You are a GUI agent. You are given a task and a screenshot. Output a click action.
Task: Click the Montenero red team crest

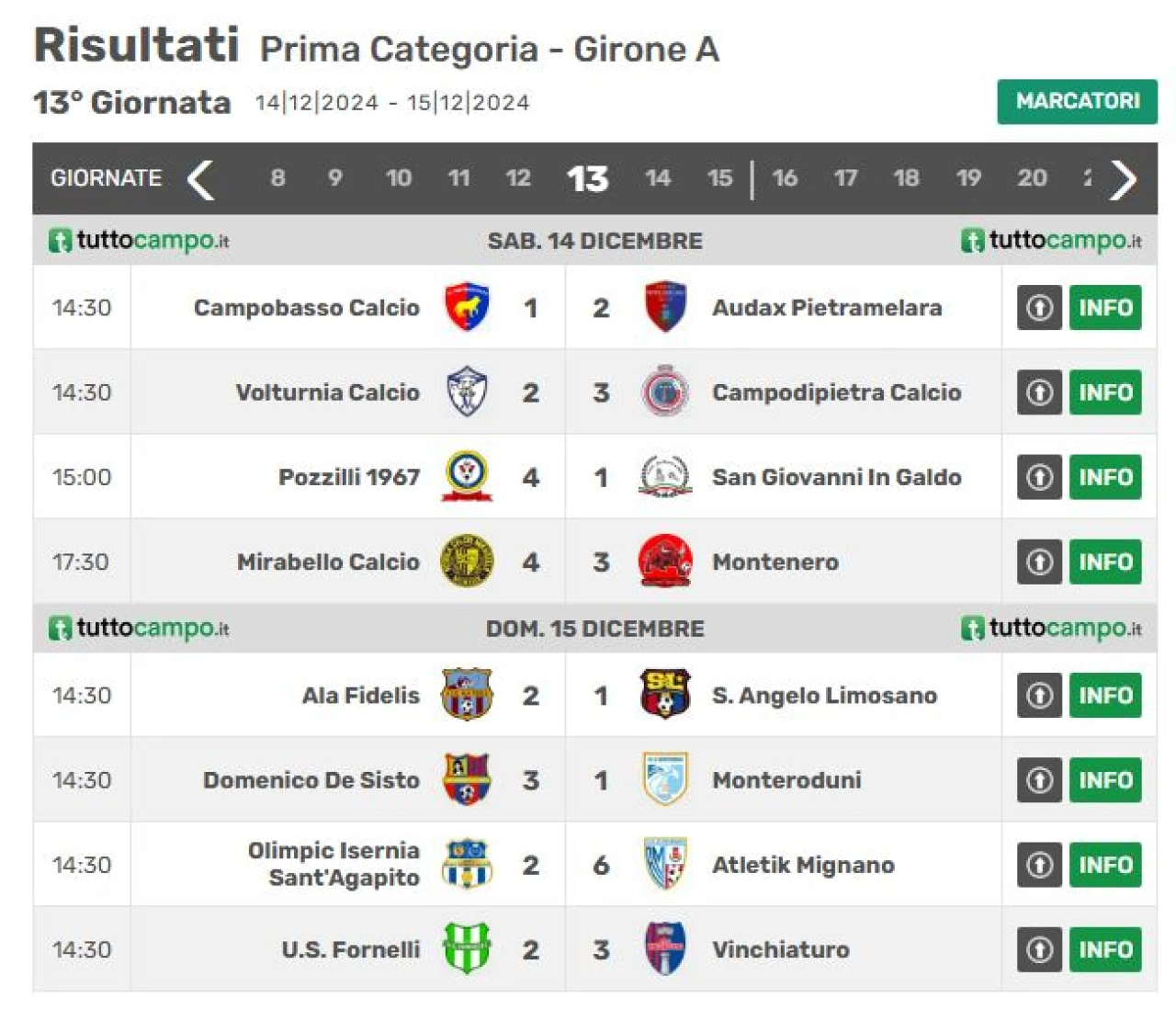(x=665, y=561)
